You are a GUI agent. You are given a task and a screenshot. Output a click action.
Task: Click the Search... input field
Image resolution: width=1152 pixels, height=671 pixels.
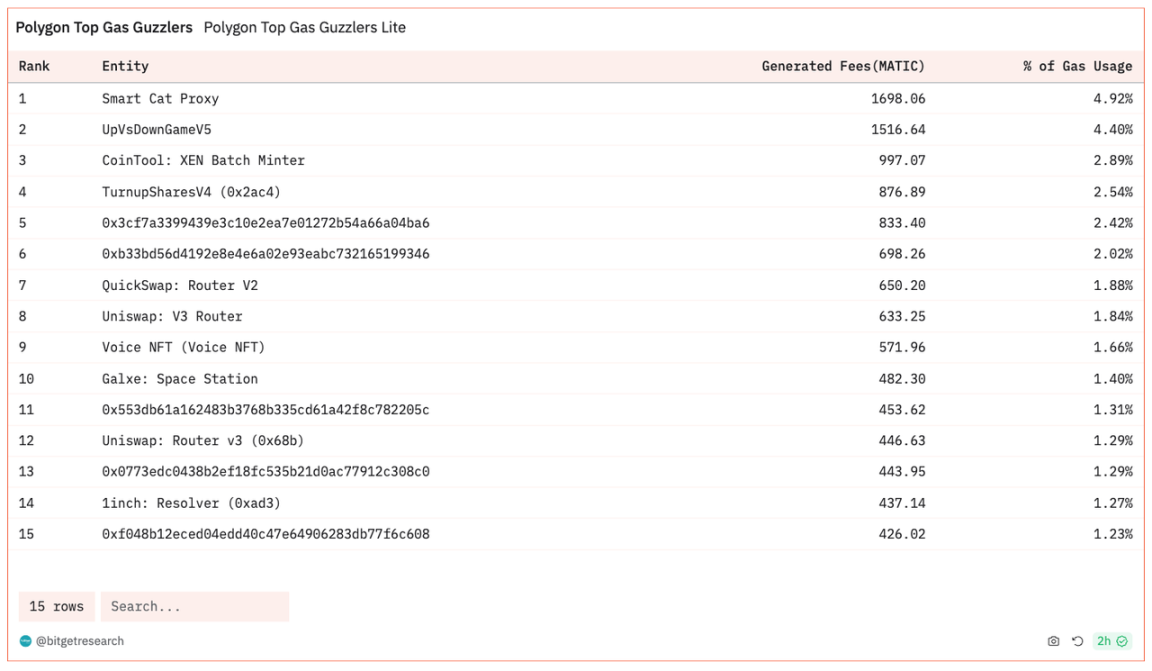point(195,606)
